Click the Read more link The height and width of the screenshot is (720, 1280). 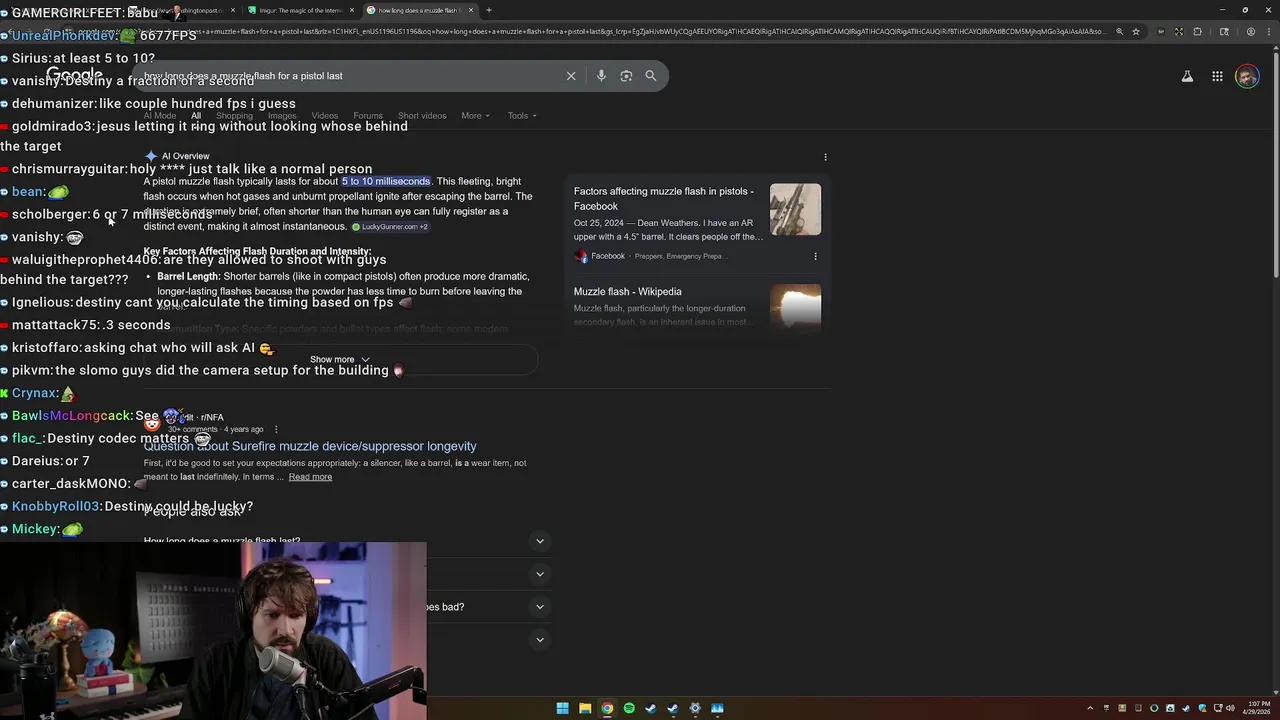click(x=310, y=477)
